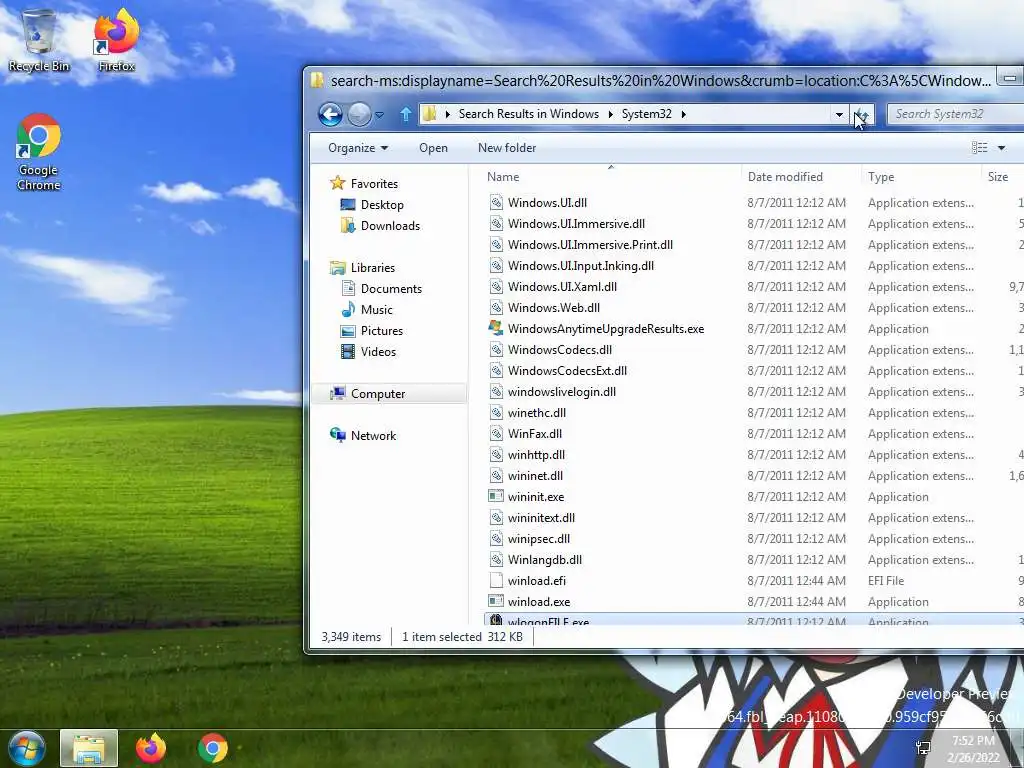The image size is (1024, 768).
Task: Select WindowsCodecsExt.dll file
Action: click(x=567, y=370)
